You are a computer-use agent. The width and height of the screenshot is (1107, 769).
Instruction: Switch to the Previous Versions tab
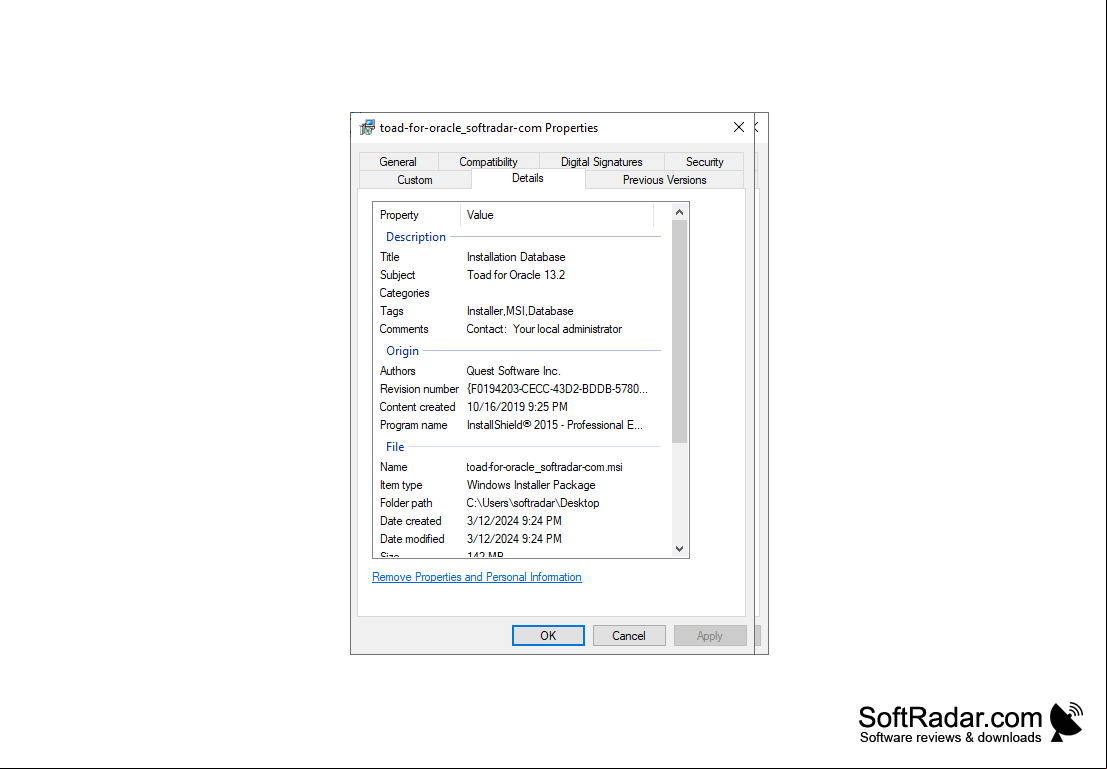coord(664,180)
